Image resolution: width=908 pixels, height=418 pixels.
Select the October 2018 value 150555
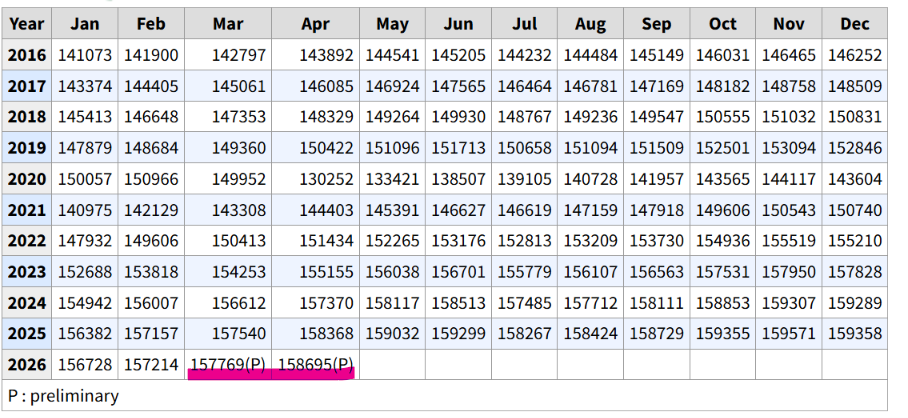[x=723, y=117]
